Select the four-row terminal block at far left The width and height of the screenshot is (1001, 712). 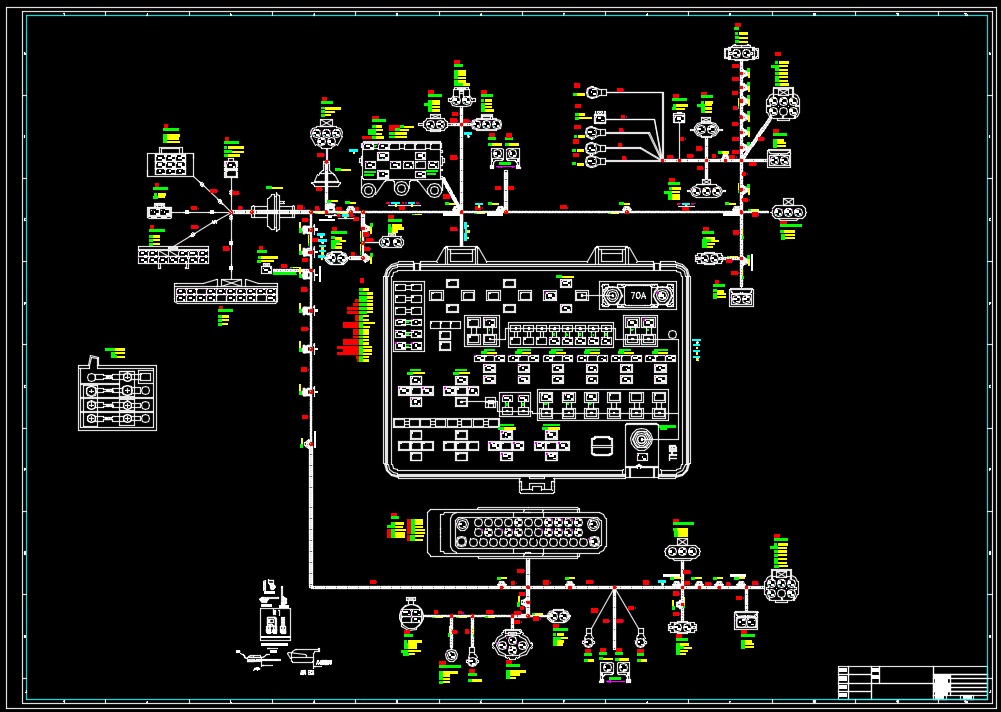coord(118,398)
